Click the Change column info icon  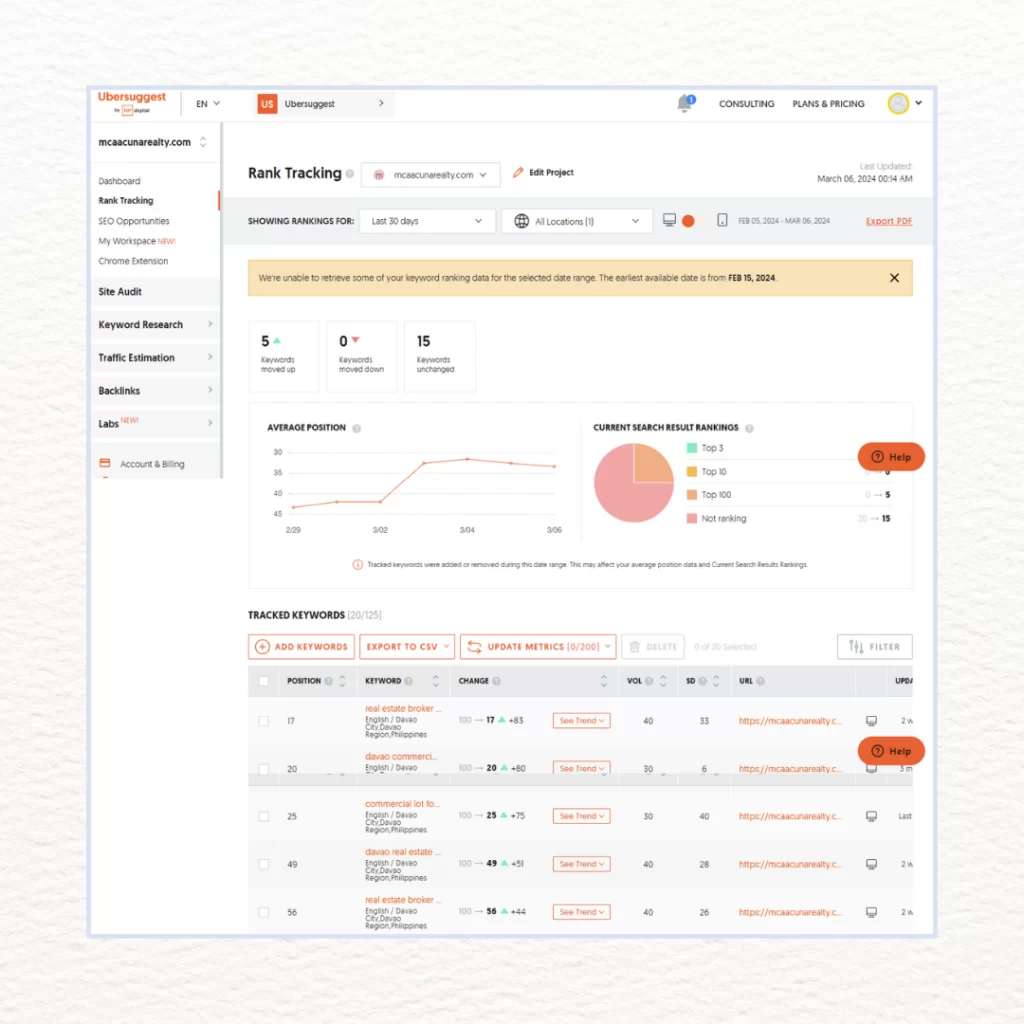496,681
